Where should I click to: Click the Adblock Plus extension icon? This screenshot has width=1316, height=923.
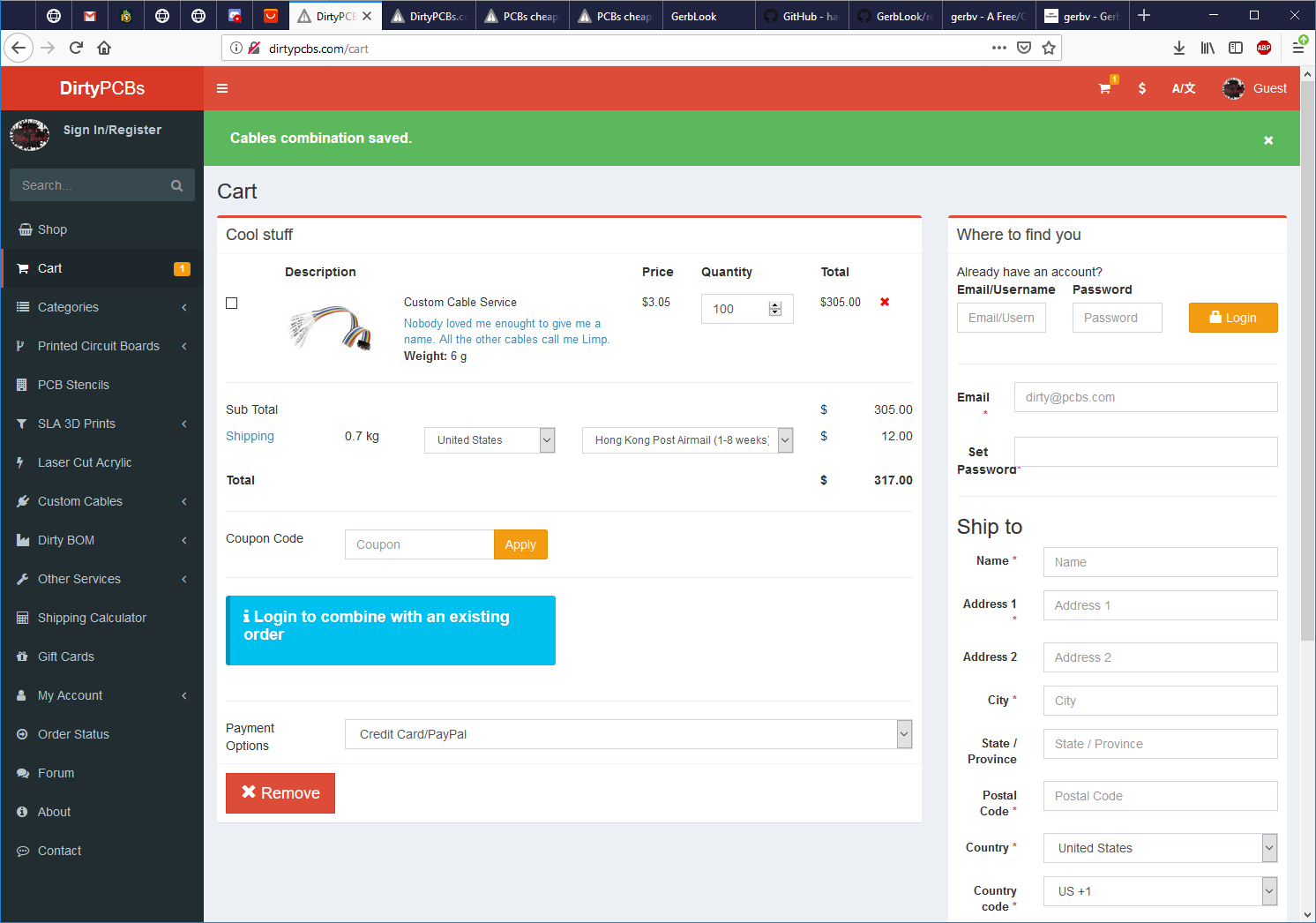coord(1264,48)
